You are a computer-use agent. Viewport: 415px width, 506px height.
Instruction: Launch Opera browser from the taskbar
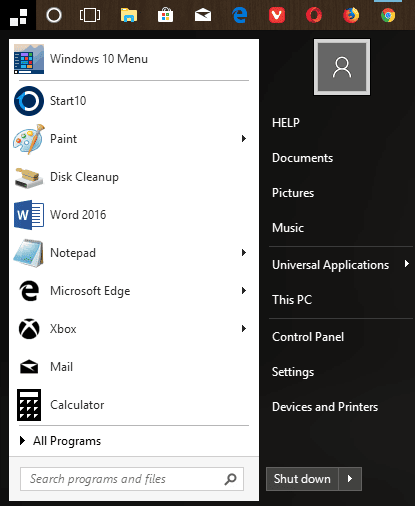pyautogui.click(x=314, y=15)
